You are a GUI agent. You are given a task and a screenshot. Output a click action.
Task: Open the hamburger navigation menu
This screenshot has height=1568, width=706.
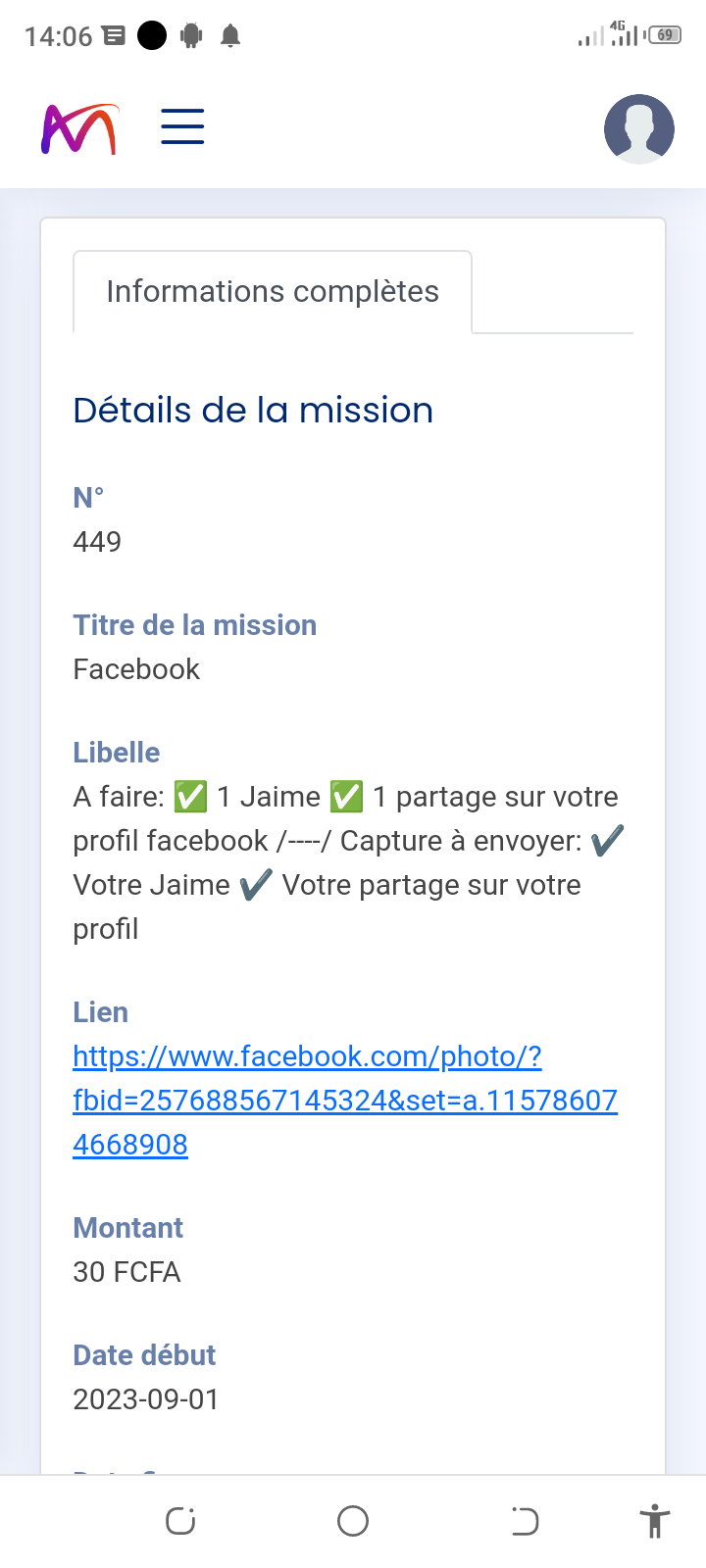click(x=182, y=127)
